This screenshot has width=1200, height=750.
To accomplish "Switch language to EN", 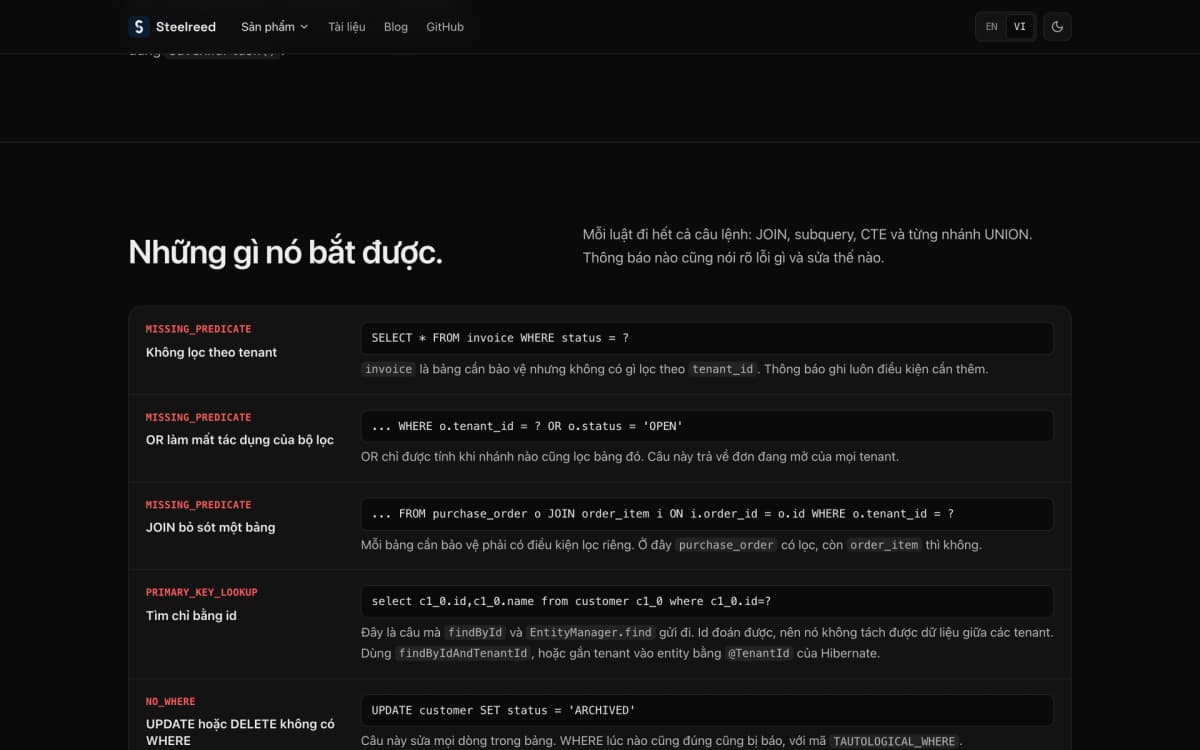I will pyautogui.click(x=992, y=27).
